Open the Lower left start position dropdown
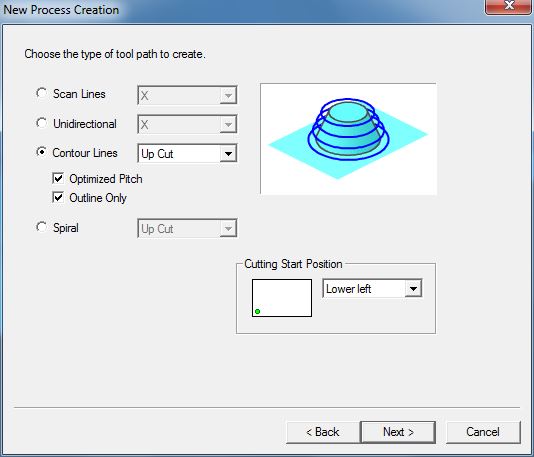The height and width of the screenshot is (457, 534). [x=372, y=288]
